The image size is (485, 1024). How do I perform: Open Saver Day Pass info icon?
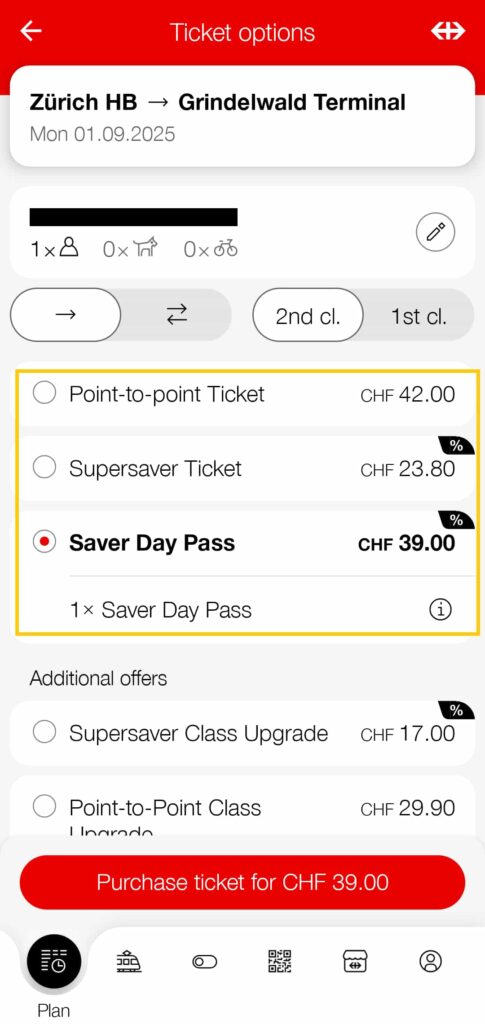pos(441,610)
